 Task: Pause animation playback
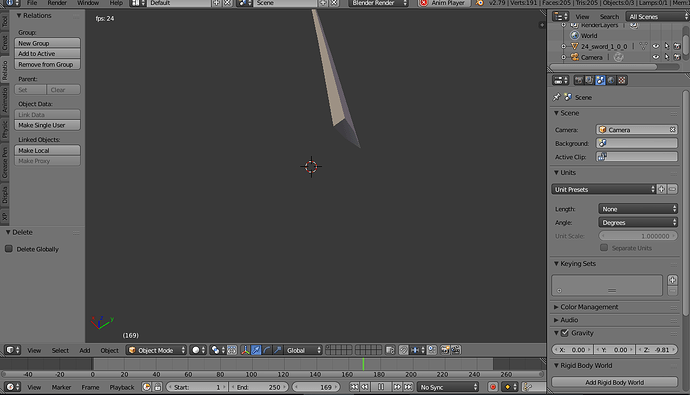[381, 387]
